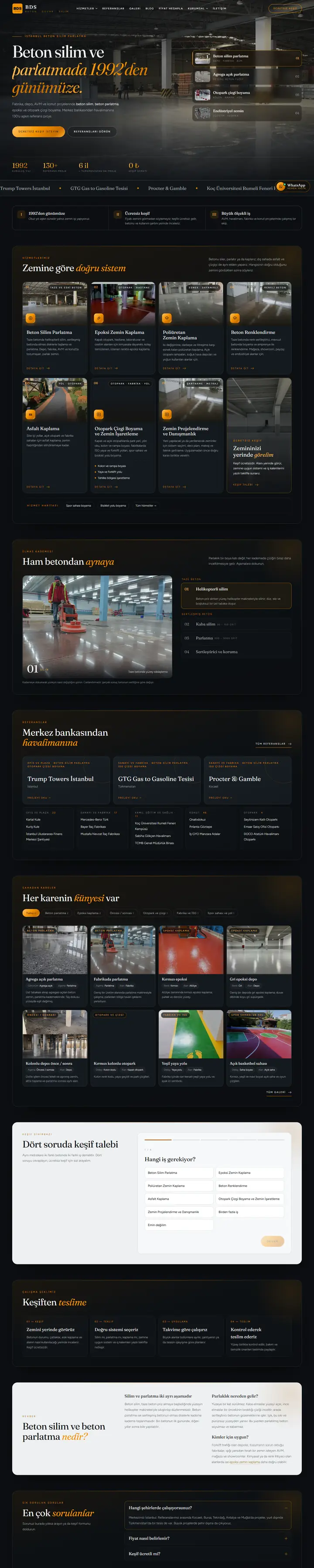The width and height of the screenshot is (314, 1568).
Task: Choose Beton Silim Parlatma form option
Action: (179, 1173)
